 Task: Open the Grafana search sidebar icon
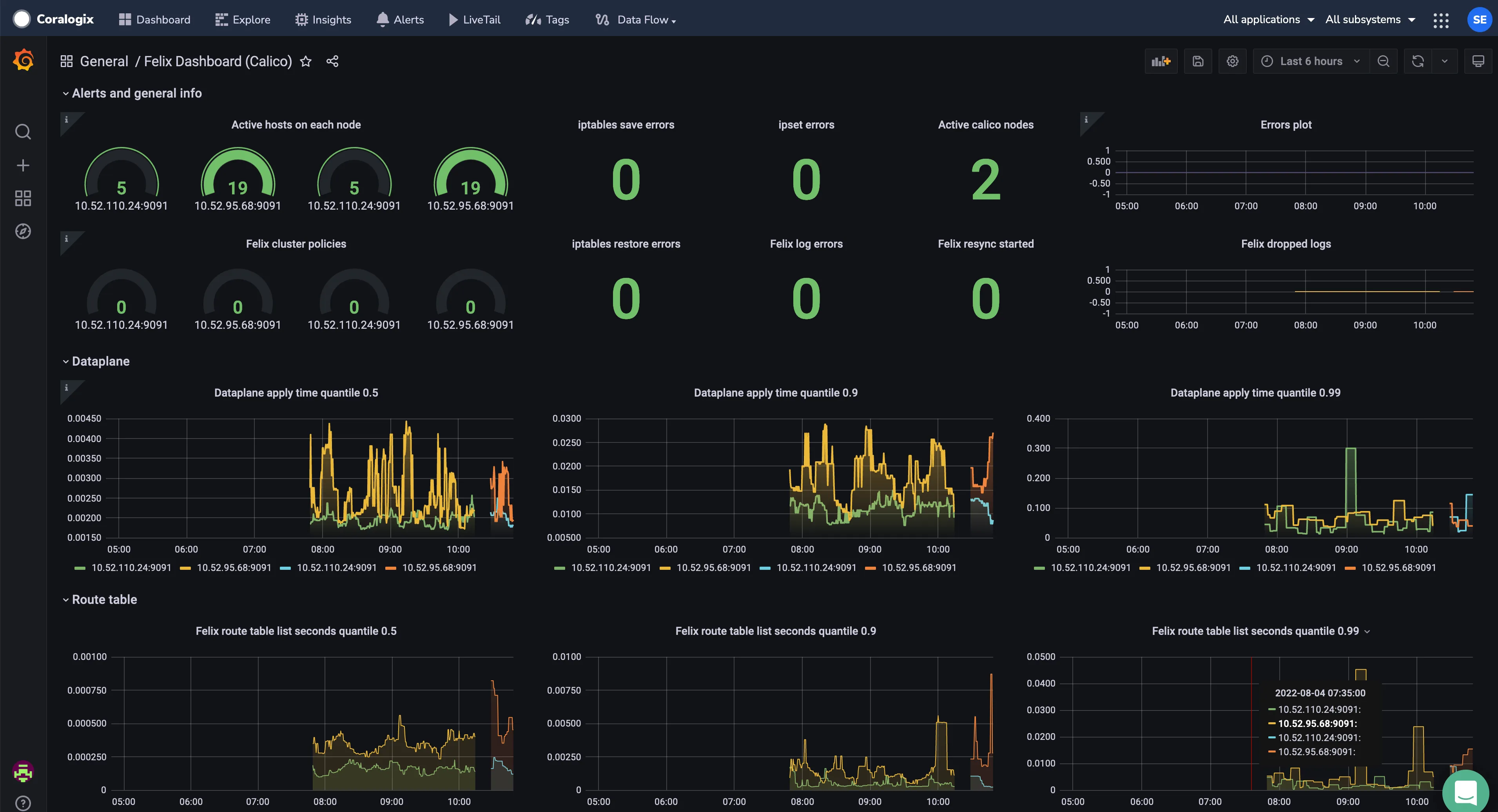coord(23,132)
